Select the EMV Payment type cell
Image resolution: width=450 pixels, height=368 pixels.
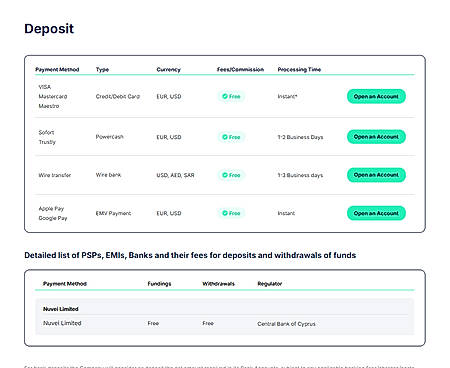click(113, 213)
